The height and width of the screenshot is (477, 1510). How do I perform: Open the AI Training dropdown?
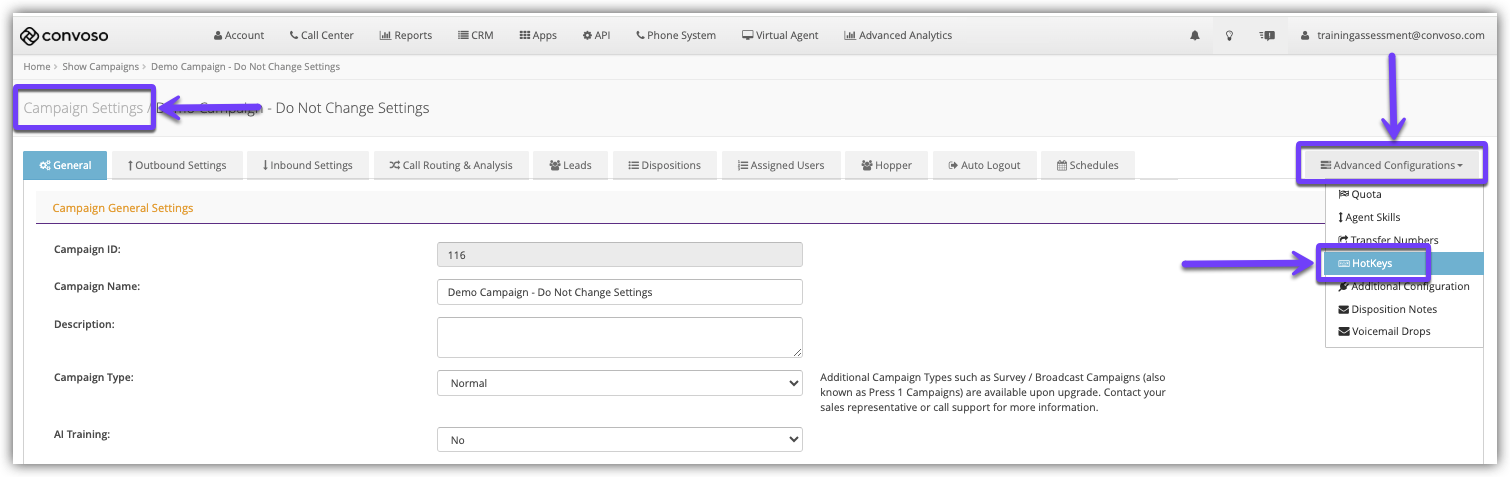619,440
